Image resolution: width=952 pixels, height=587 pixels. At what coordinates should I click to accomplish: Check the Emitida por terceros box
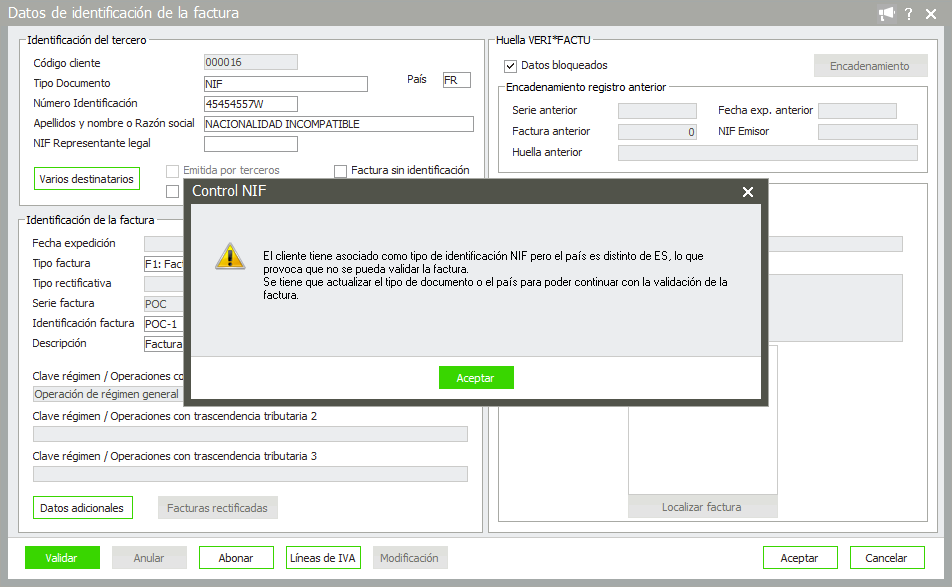[173, 171]
